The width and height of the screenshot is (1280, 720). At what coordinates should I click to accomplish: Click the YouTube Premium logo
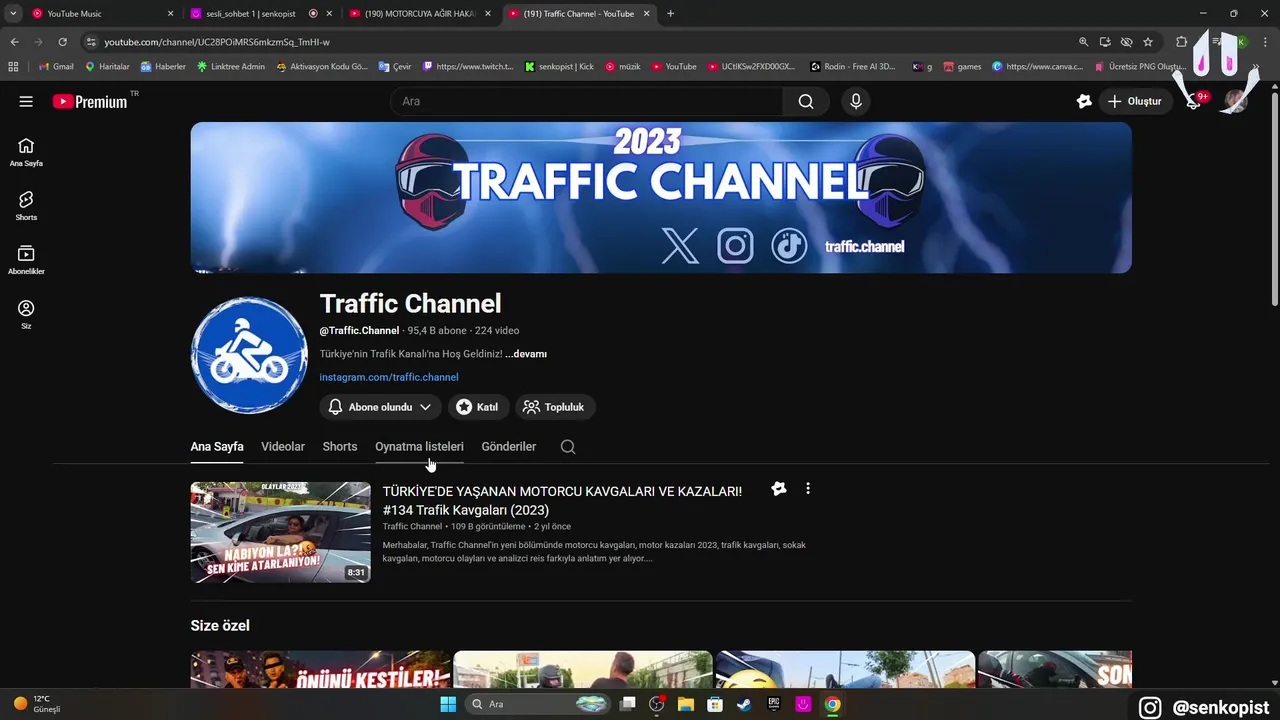point(91,101)
